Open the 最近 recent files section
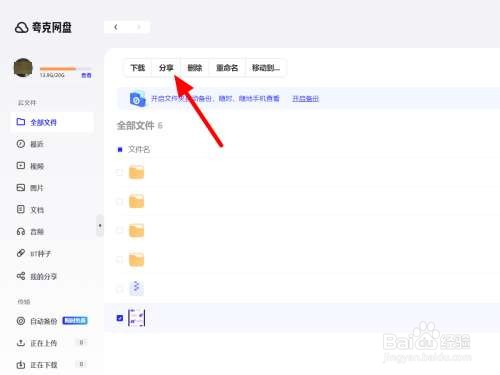 pos(30,144)
